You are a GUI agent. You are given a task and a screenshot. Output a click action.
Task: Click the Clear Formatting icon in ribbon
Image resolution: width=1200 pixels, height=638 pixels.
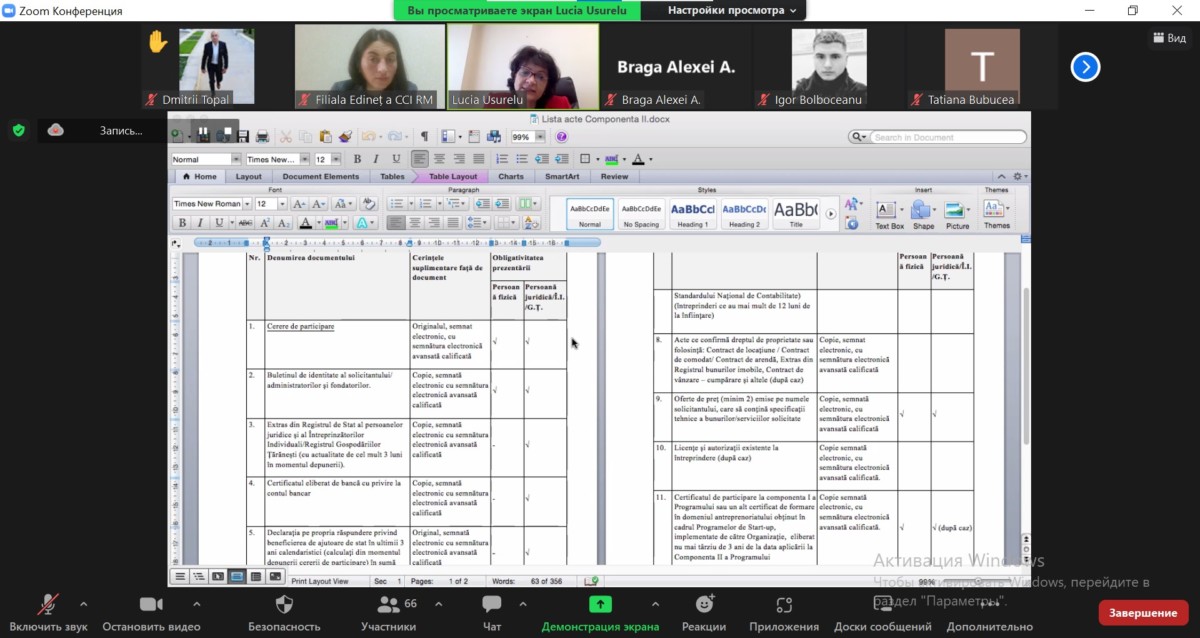(368, 203)
